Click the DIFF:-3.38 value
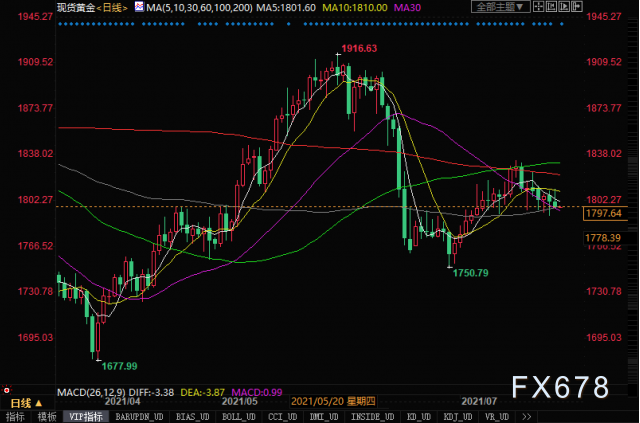This screenshot has width=640, height=423. [151, 392]
